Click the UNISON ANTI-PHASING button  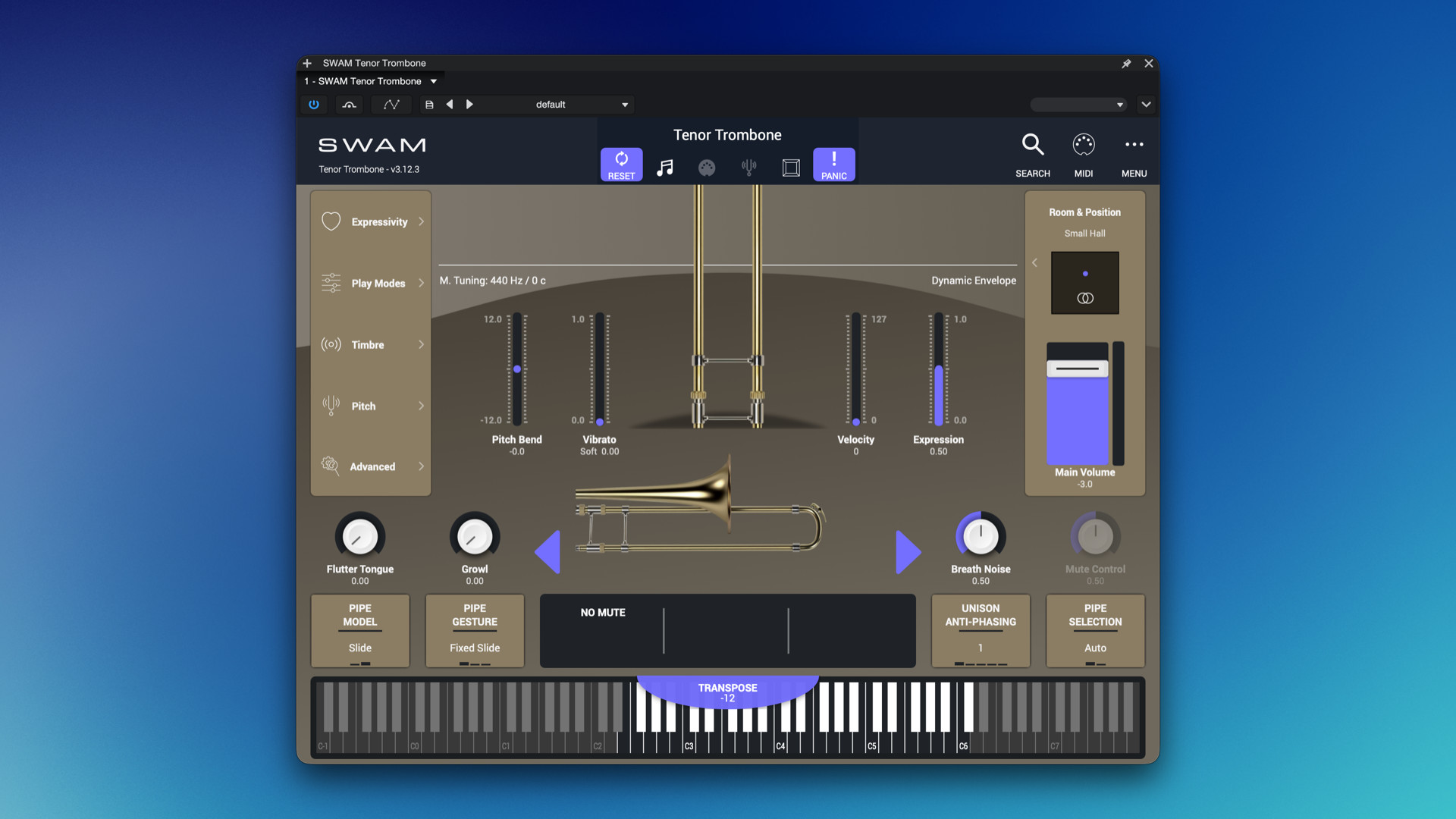coord(981,631)
